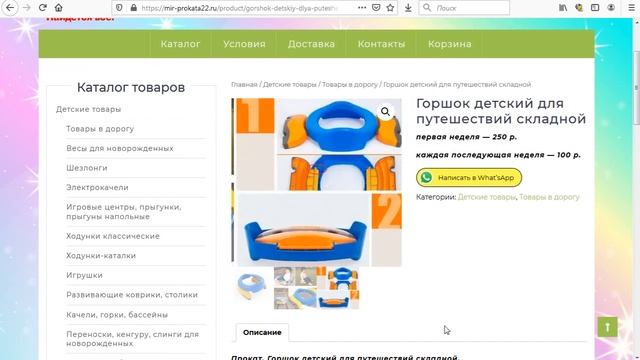Open the Условия menu item

click(x=244, y=44)
